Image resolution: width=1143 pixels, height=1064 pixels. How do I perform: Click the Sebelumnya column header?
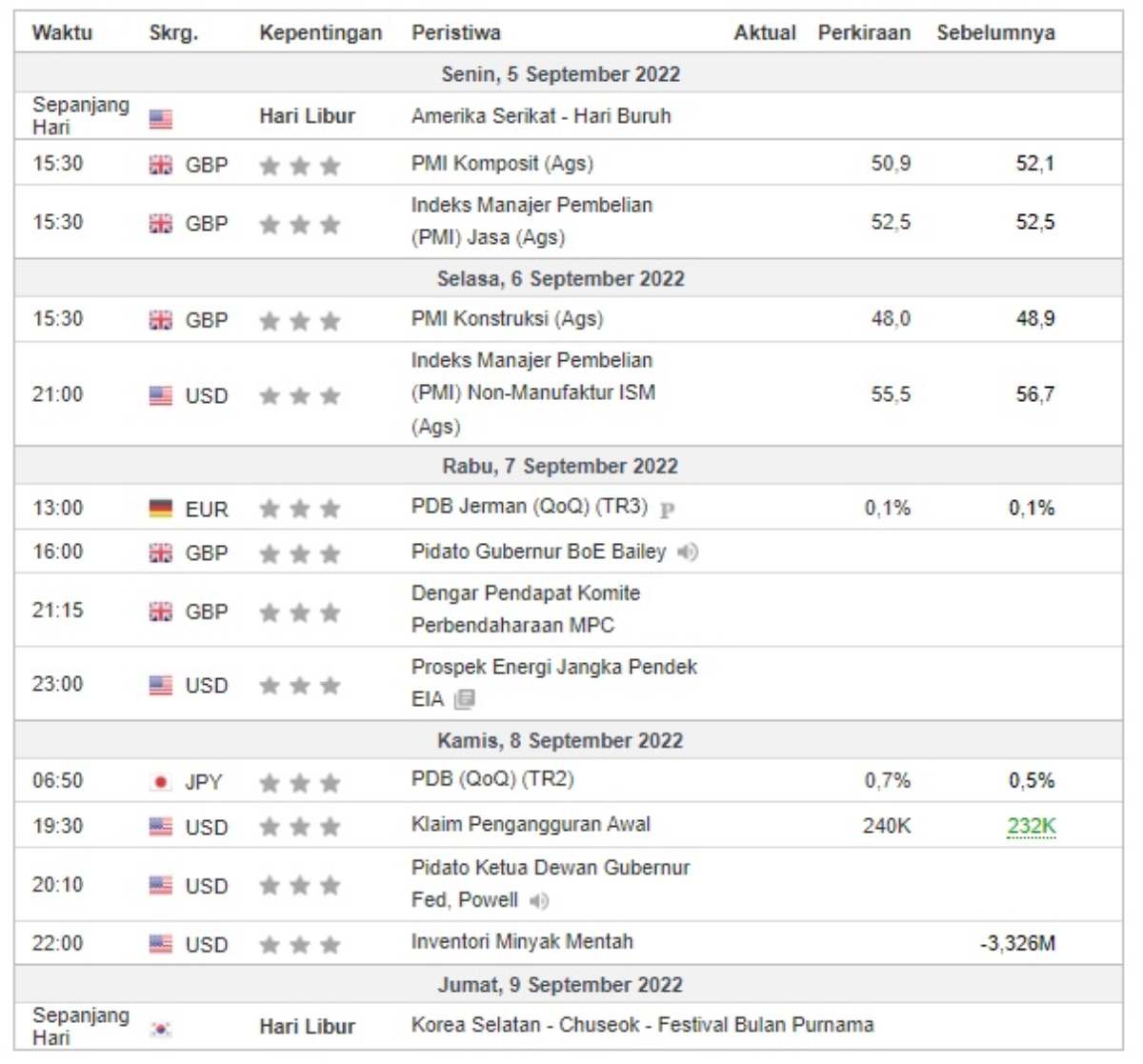point(995,33)
